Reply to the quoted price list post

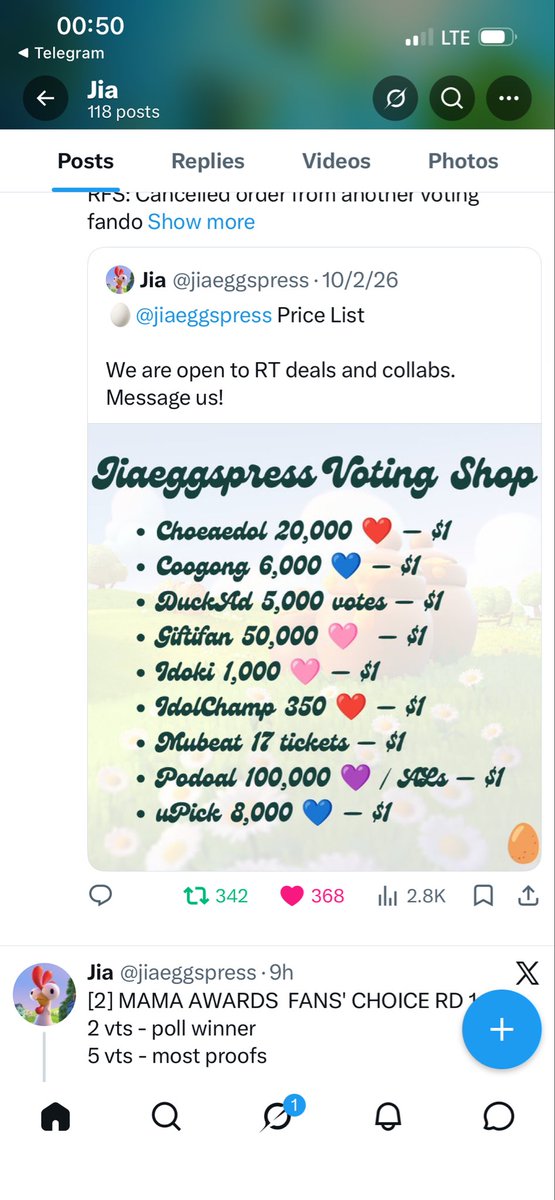pyautogui.click(x=100, y=895)
